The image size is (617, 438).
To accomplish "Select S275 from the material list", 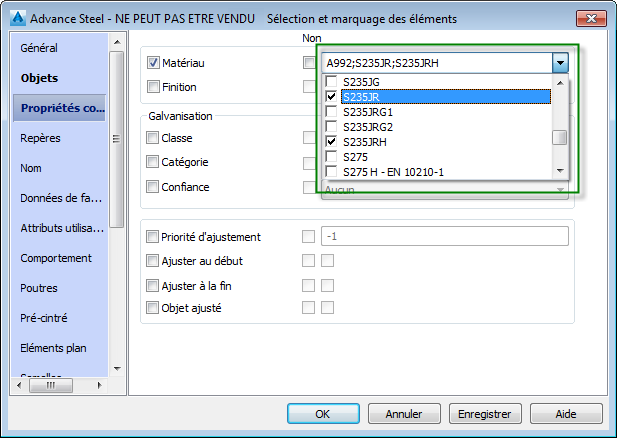I will [x=332, y=157].
